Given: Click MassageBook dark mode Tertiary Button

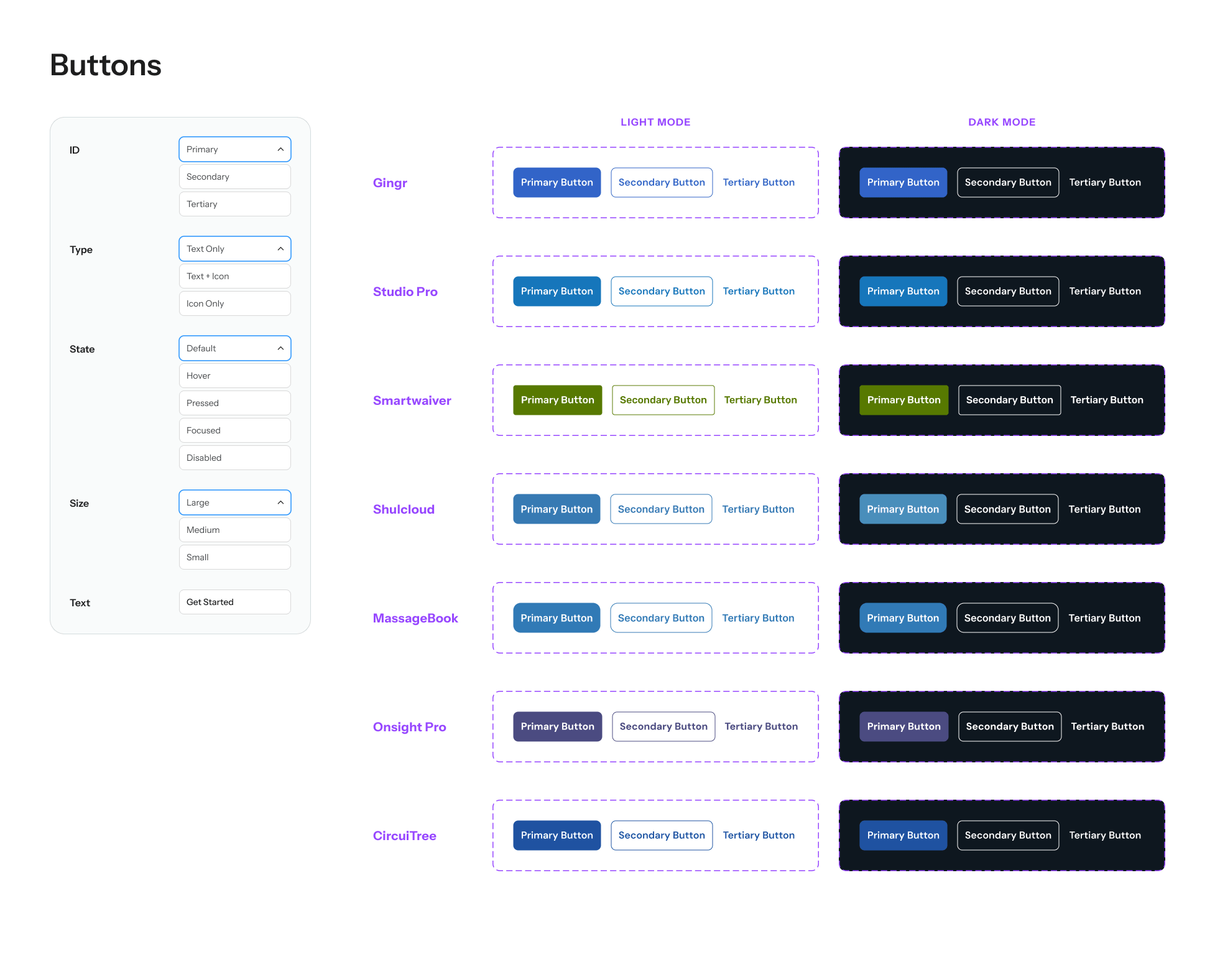Looking at the screenshot, I should coord(1104,618).
